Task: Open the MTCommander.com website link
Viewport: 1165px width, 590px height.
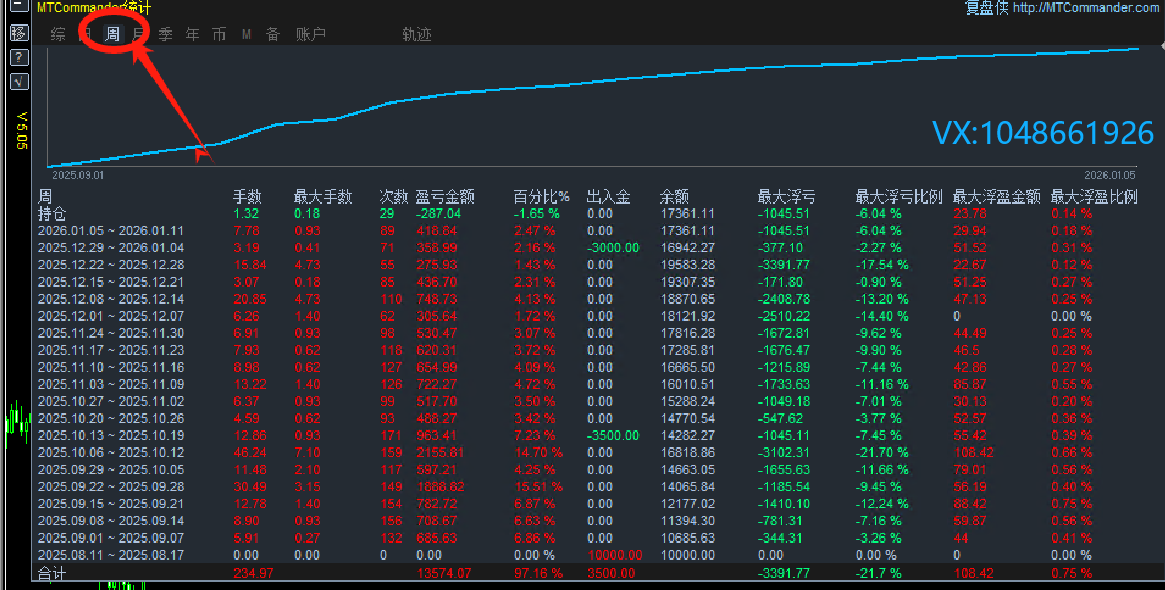Action: pos(1086,8)
